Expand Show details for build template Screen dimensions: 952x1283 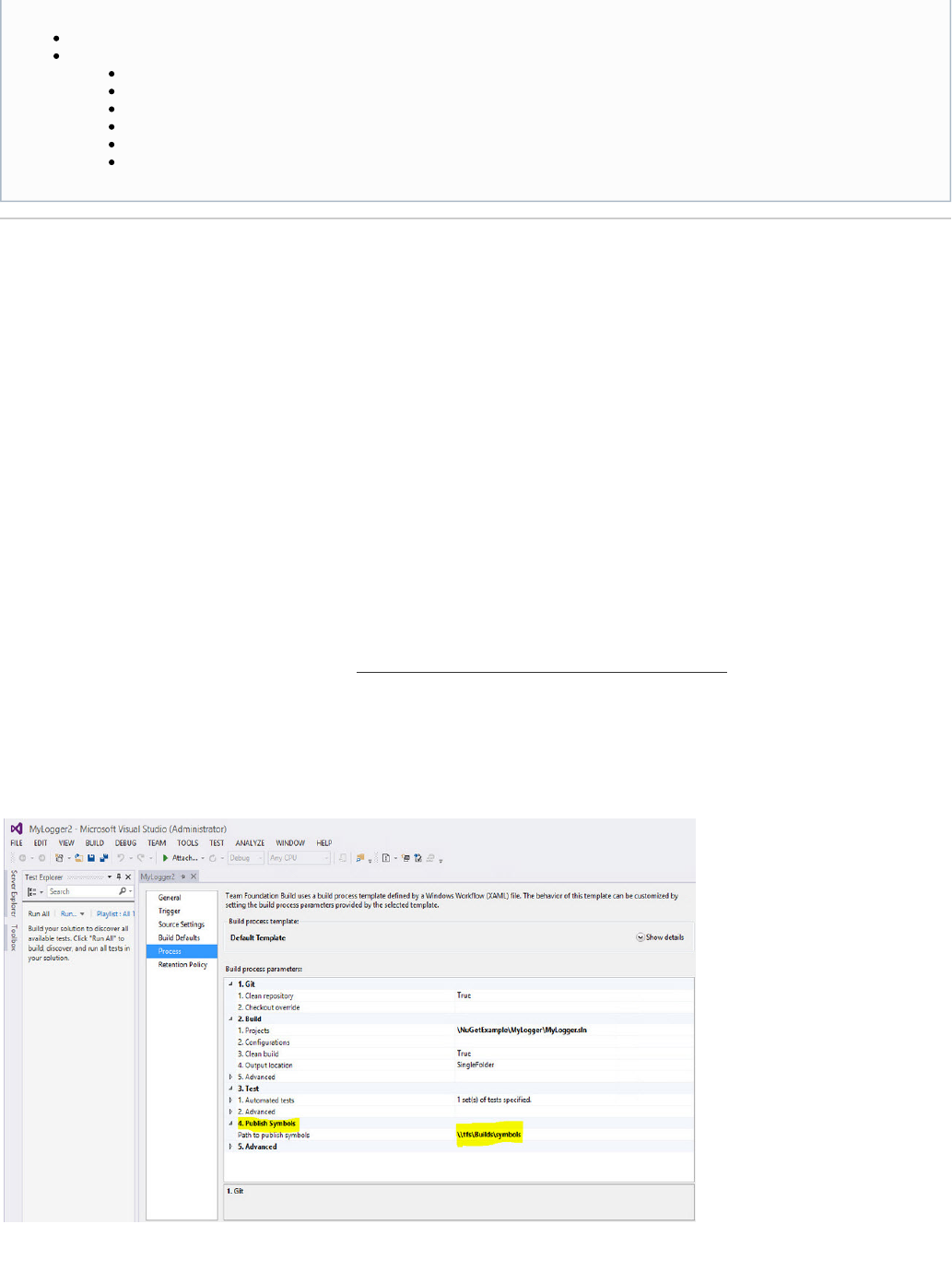[x=660, y=937]
